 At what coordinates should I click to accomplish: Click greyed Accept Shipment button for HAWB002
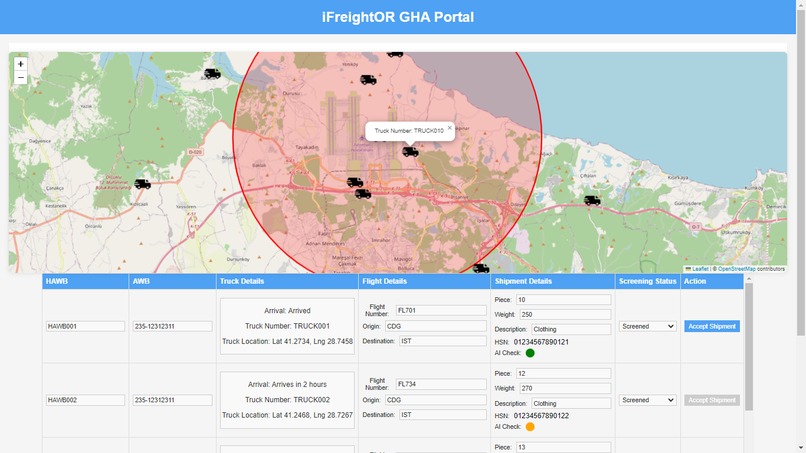coord(712,400)
